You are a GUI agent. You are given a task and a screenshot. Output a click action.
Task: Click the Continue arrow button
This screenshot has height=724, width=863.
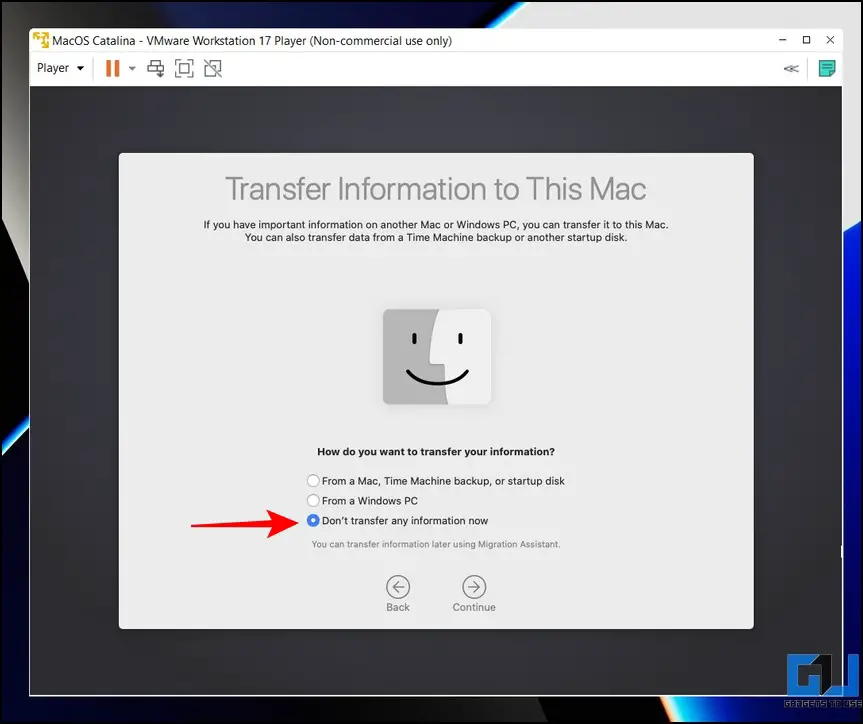[x=474, y=587]
